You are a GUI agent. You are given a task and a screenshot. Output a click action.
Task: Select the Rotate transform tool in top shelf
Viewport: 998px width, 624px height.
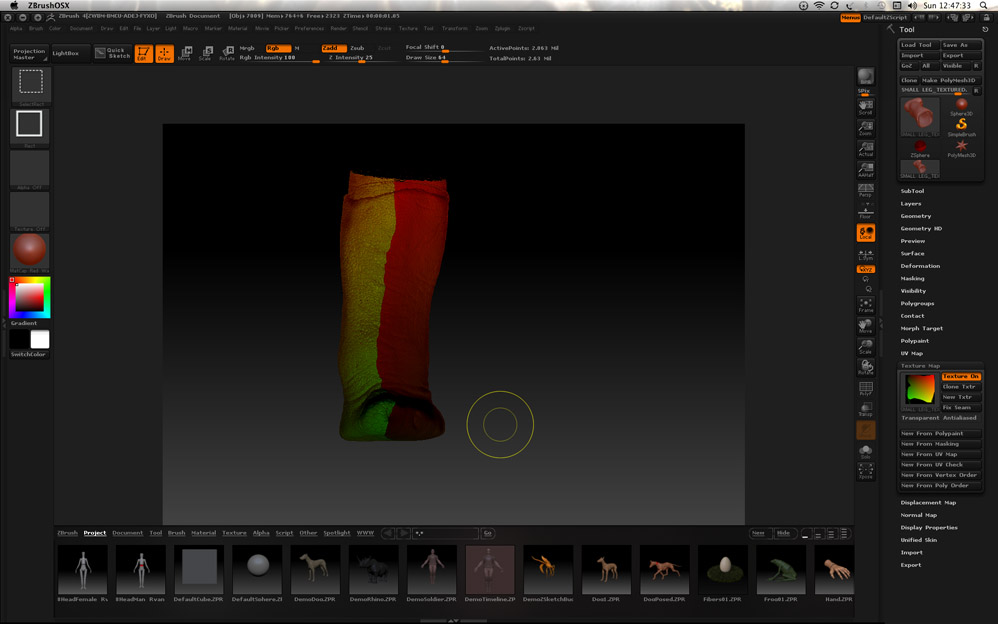click(227, 53)
